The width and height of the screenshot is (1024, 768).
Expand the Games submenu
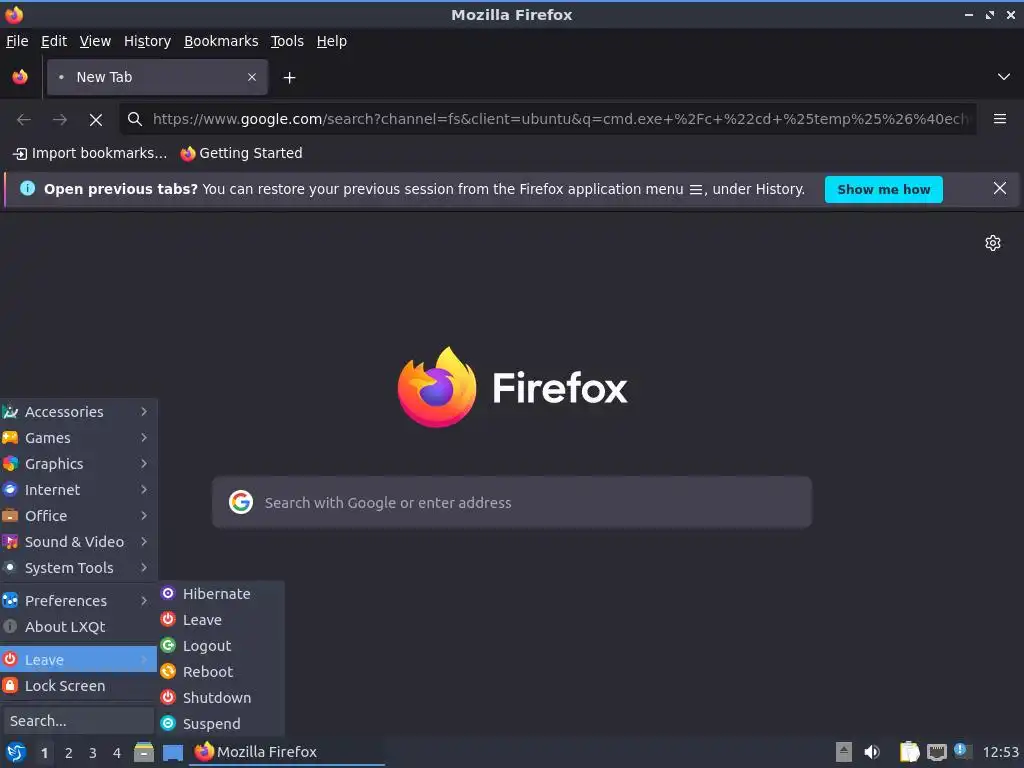pyautogui.click(x=78, y=438)
